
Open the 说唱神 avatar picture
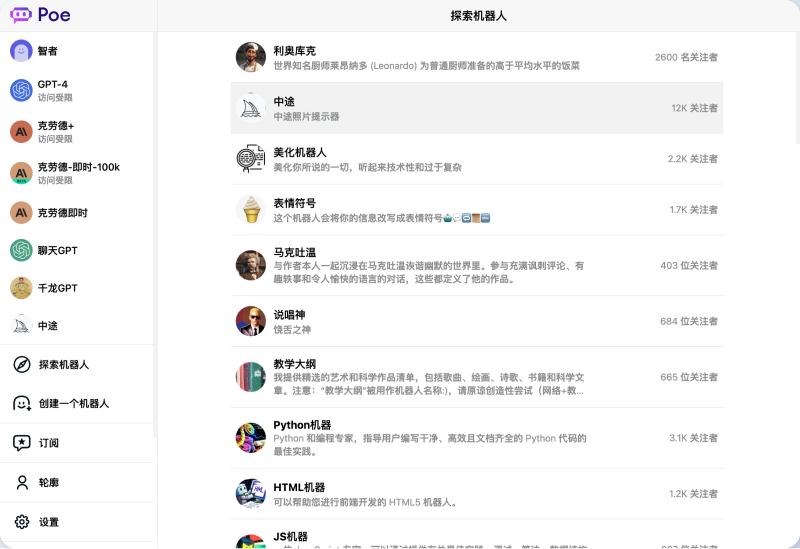point(251,321)
